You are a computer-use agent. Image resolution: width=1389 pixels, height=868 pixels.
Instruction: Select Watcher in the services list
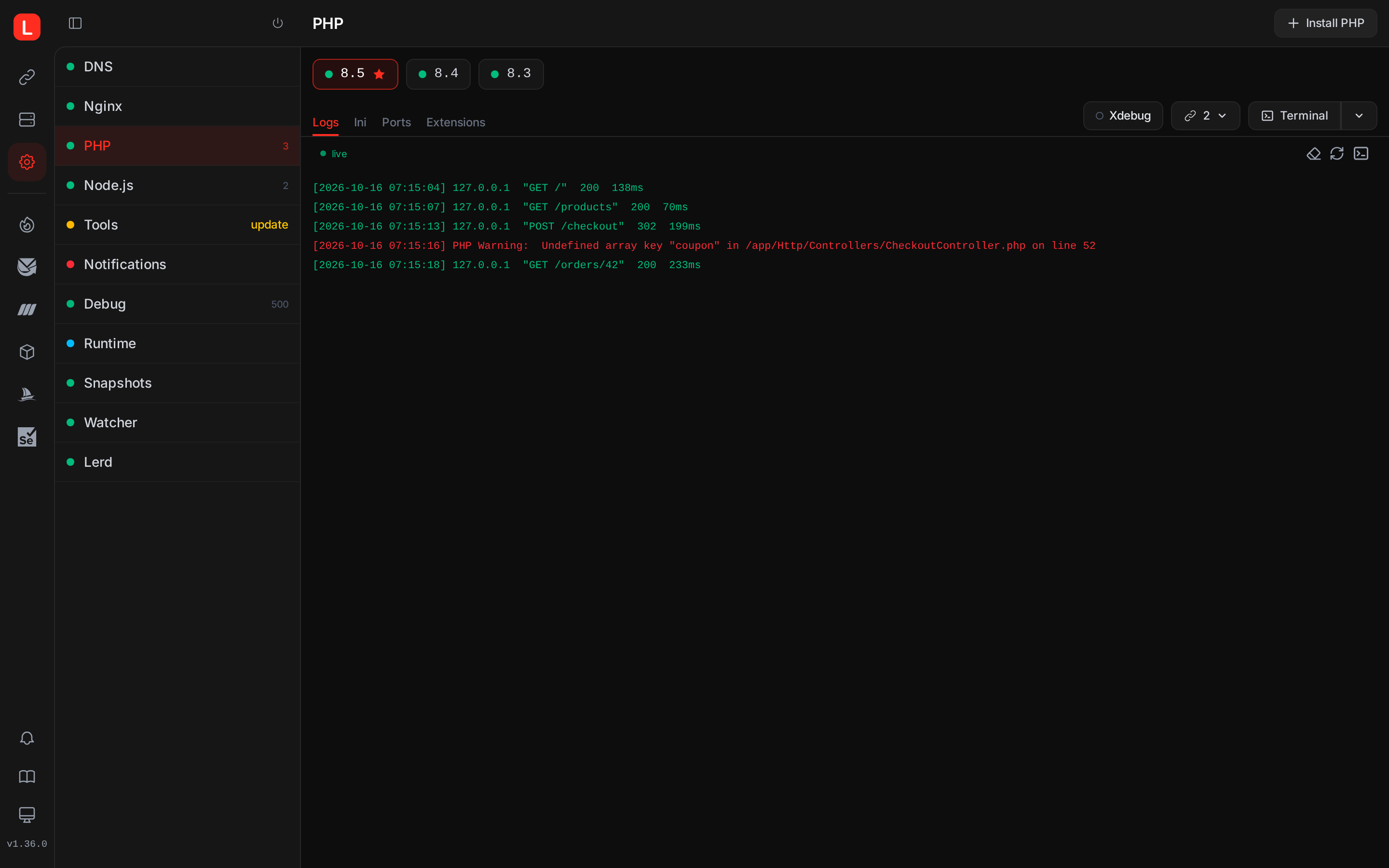coord(177,423)
